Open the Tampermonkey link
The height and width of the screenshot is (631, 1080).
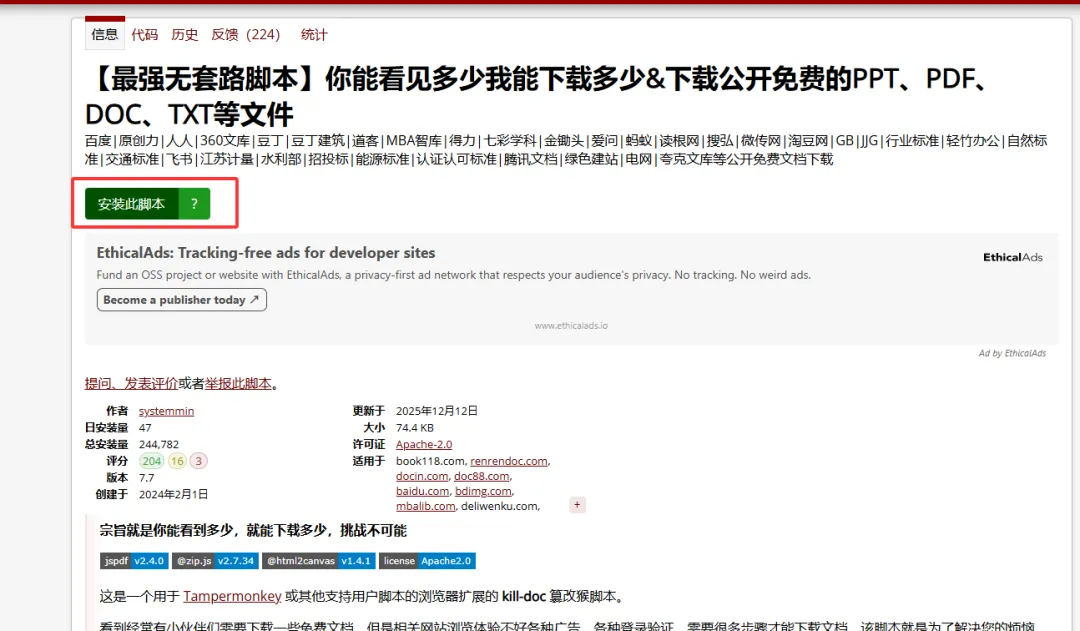(232, 596)
